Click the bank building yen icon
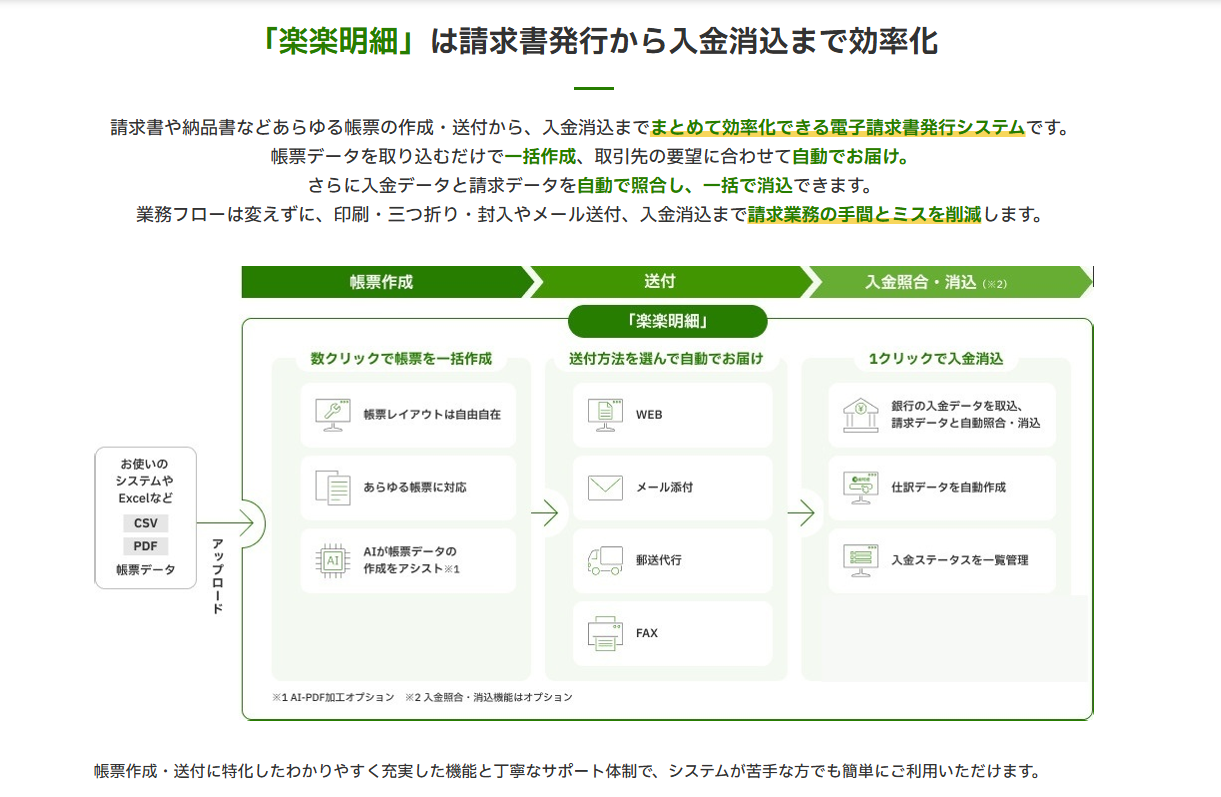Viewport: 1221px width, 797px height. 859,414
